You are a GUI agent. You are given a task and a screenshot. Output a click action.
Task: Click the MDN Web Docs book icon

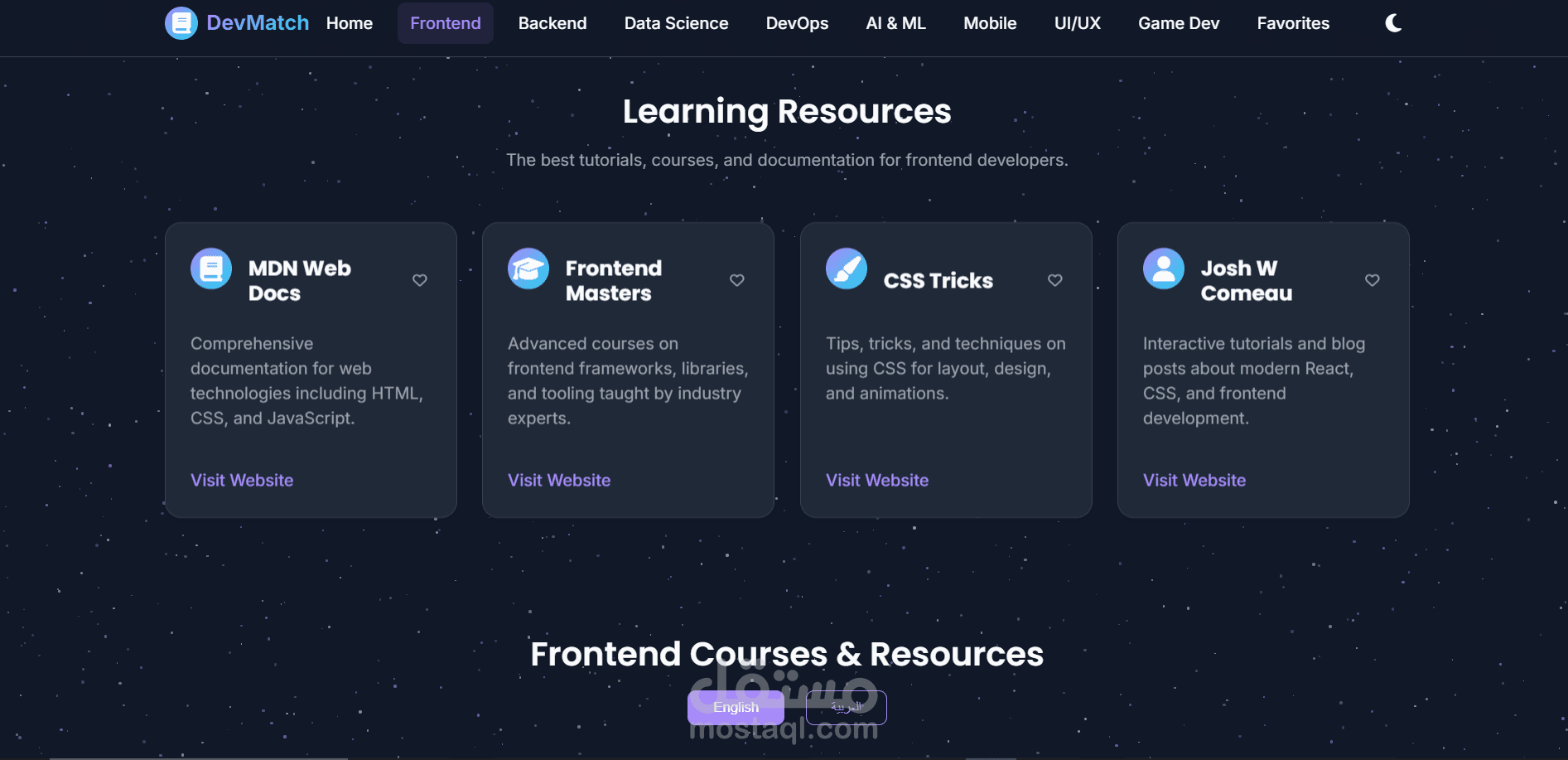211,269
